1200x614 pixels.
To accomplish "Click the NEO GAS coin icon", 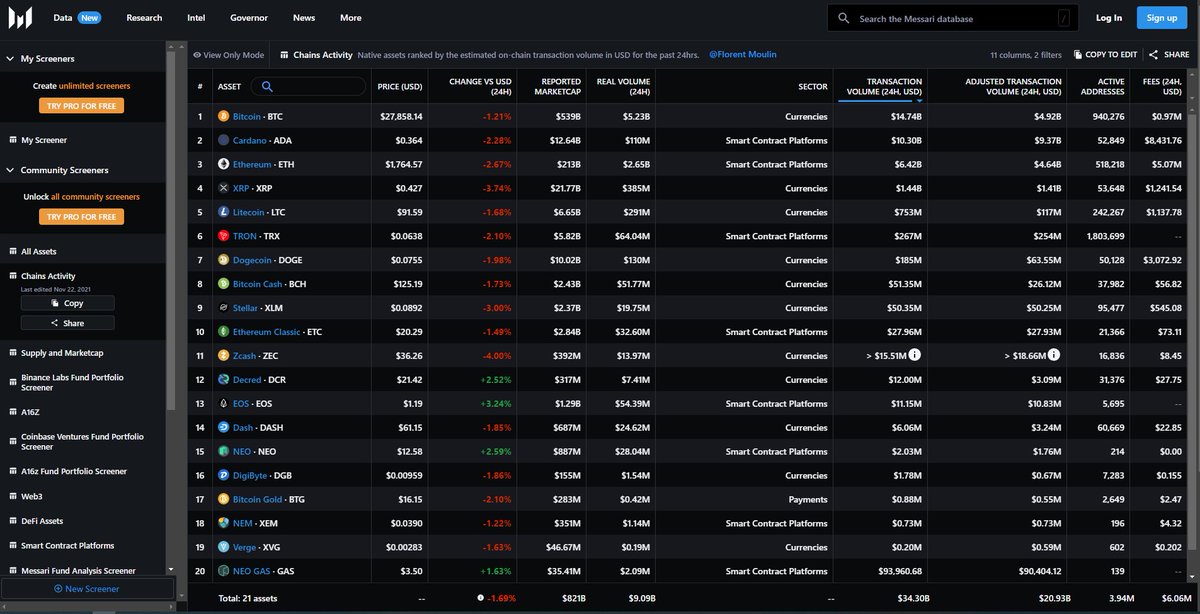I will click(223, 571).
